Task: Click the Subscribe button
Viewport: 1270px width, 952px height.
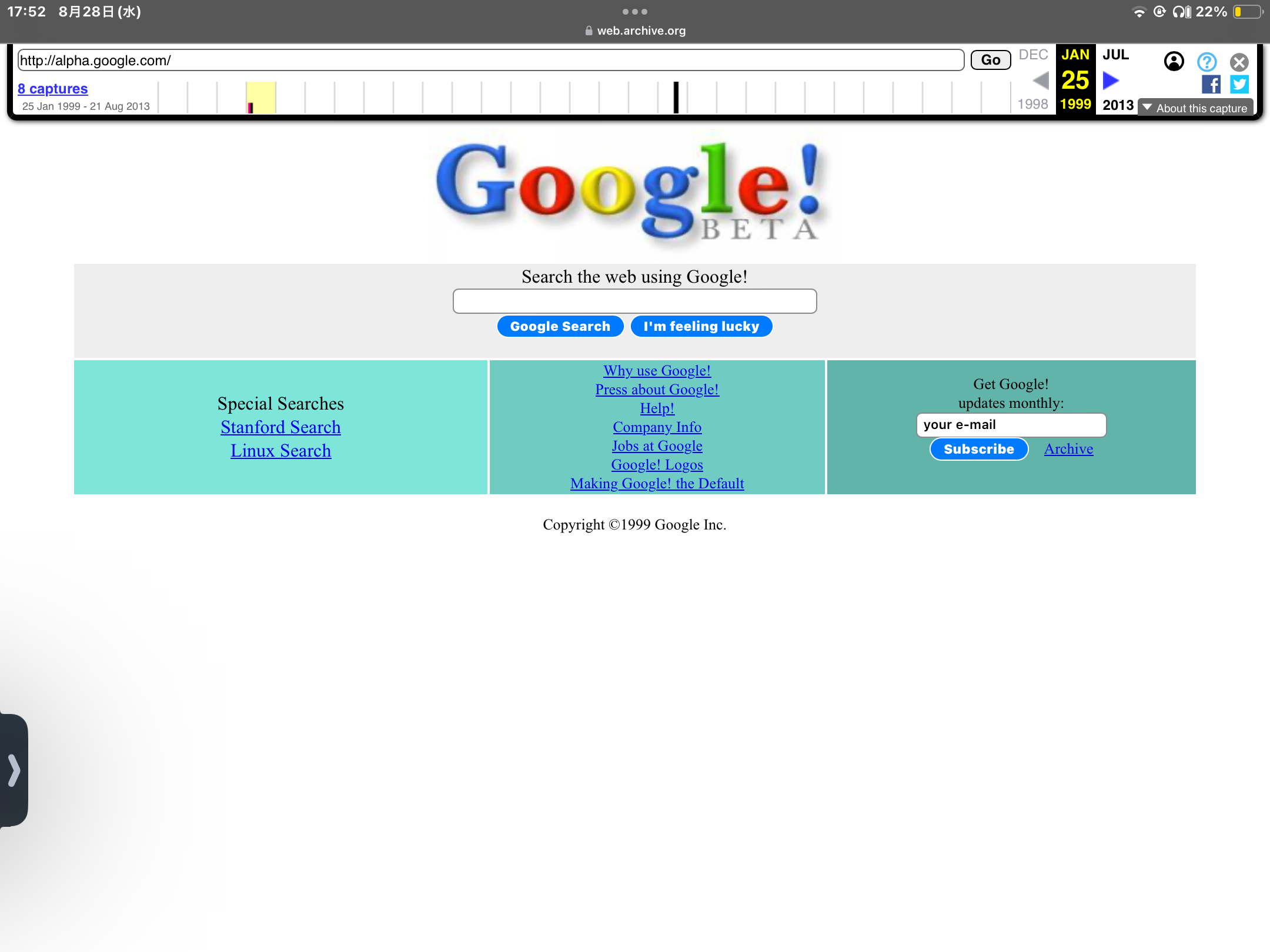Action: [978, 449]
